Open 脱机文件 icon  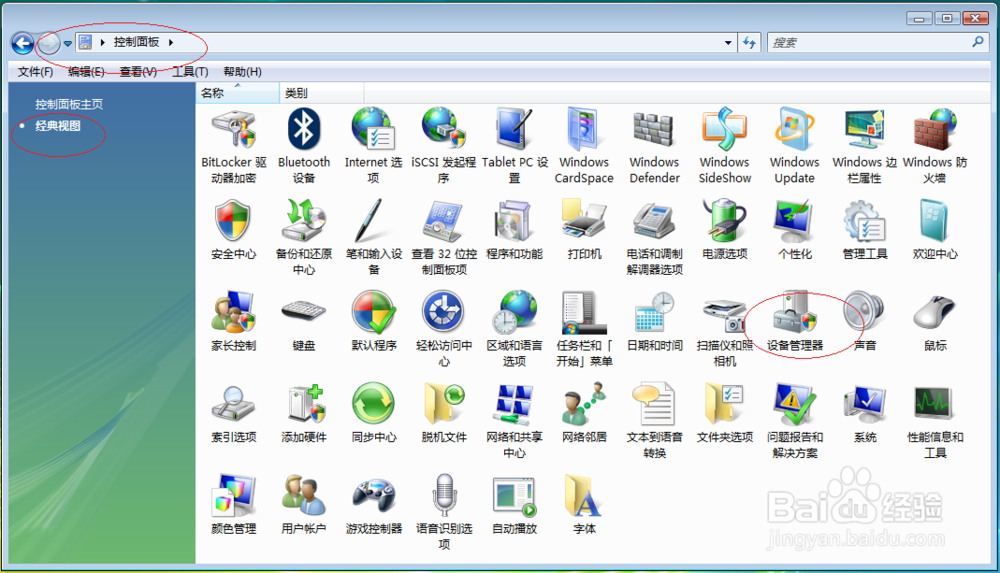click(444, 403)
